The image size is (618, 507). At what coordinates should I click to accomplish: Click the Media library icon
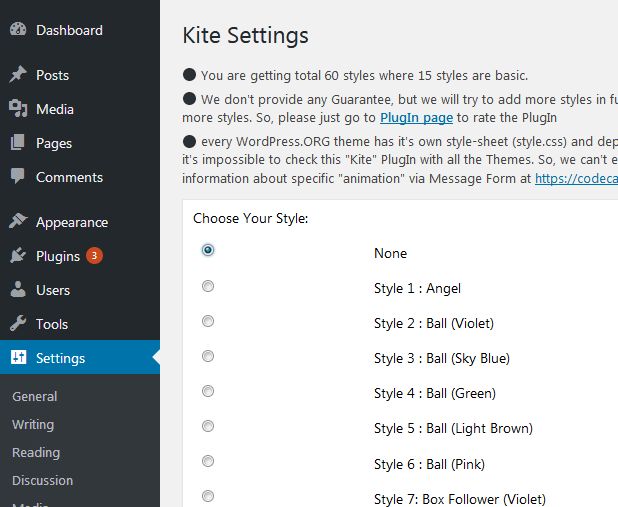tap(18, 109)
